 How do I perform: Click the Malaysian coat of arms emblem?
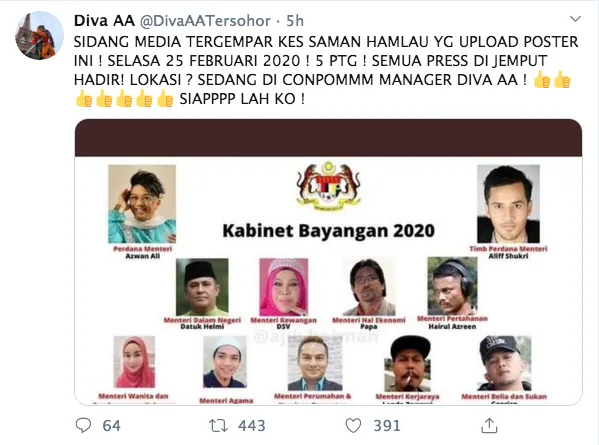click(x=328, y=186)
